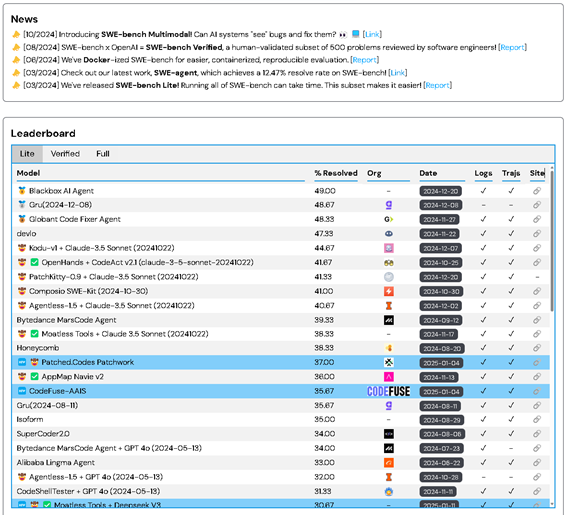Open site link icon for Blackbox AI Agent

(x=537, y=191)
